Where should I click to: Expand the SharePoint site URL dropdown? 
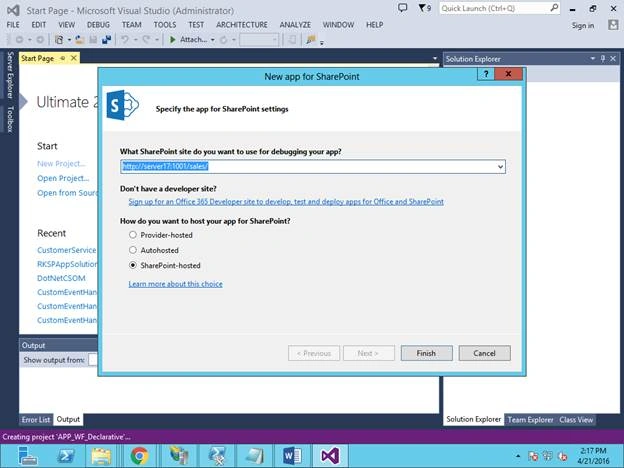point(500,166)
